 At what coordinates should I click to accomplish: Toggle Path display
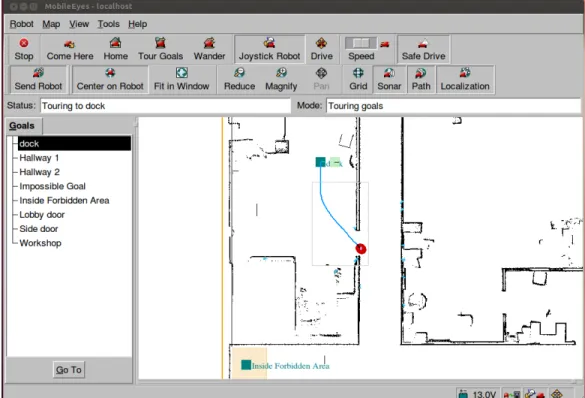point(421,79)
